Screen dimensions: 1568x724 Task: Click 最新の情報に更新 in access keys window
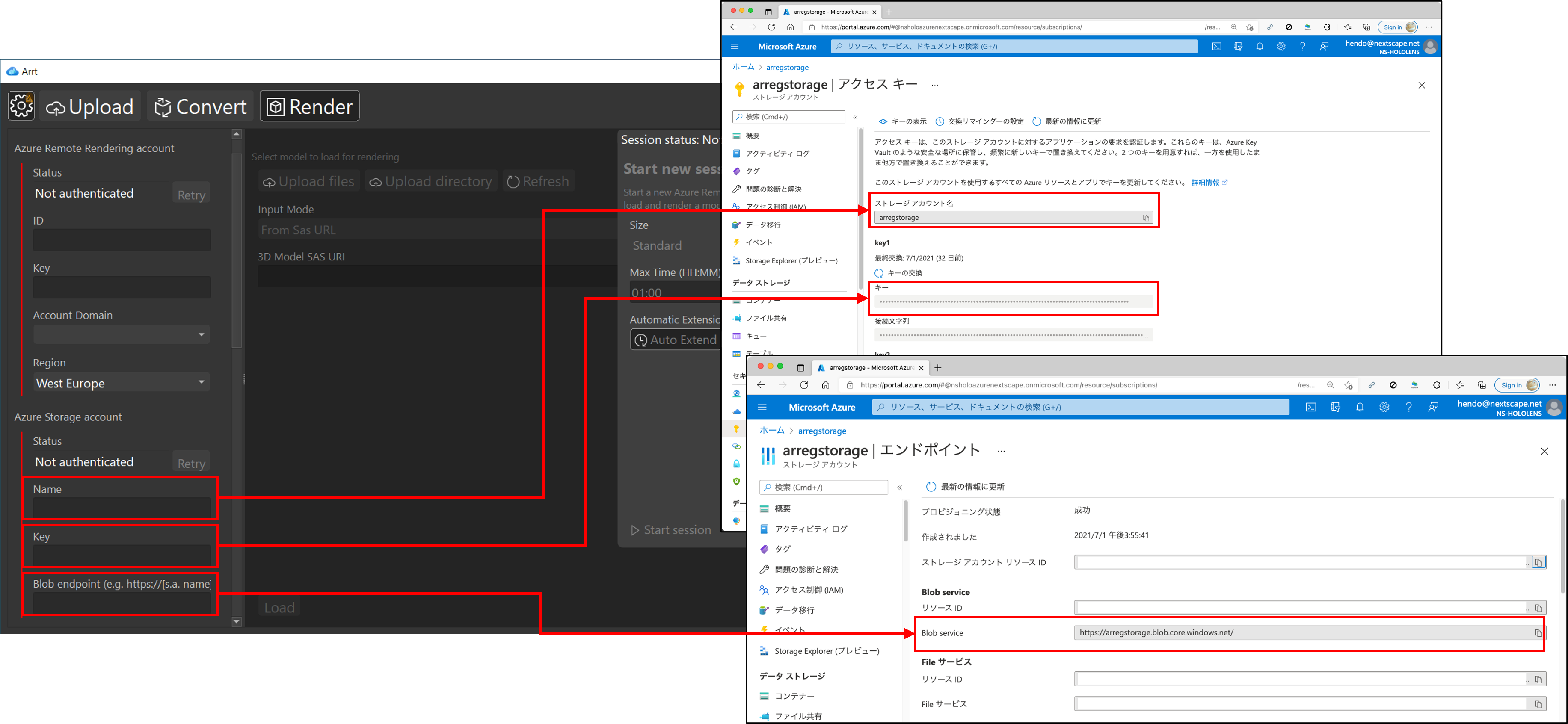1067,121
